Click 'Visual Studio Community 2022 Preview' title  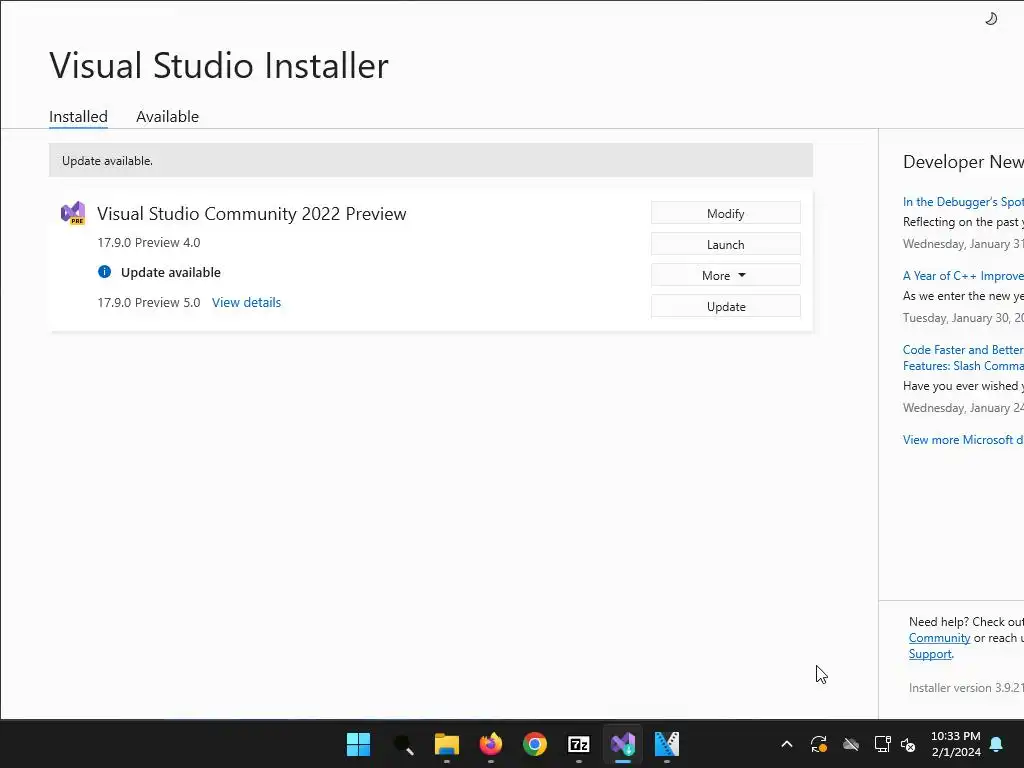click(251, 214)
